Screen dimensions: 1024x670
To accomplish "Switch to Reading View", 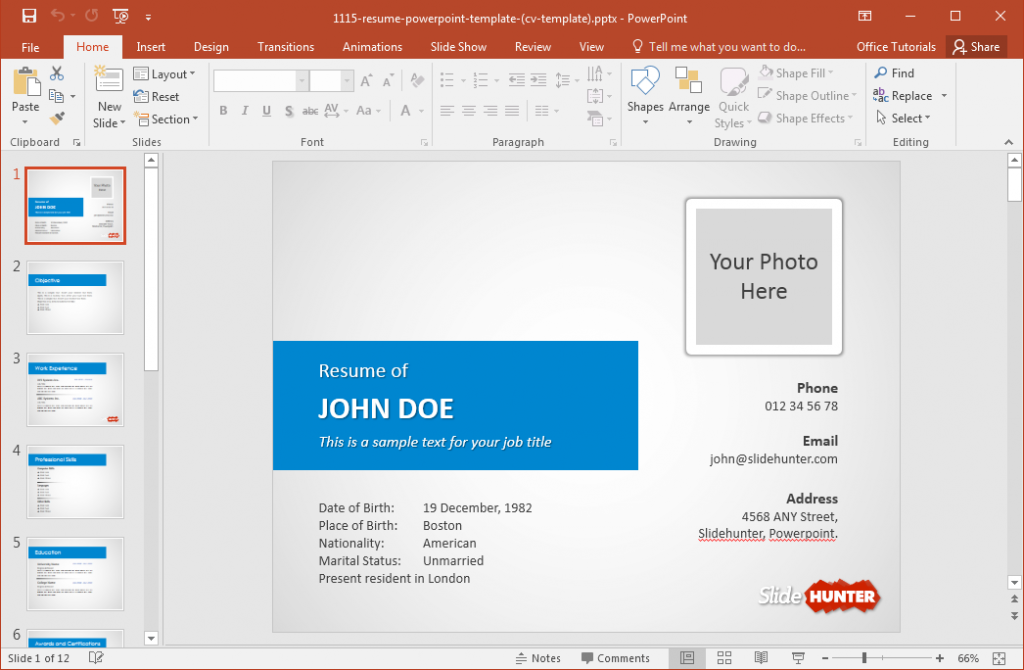I will point(761,658).
